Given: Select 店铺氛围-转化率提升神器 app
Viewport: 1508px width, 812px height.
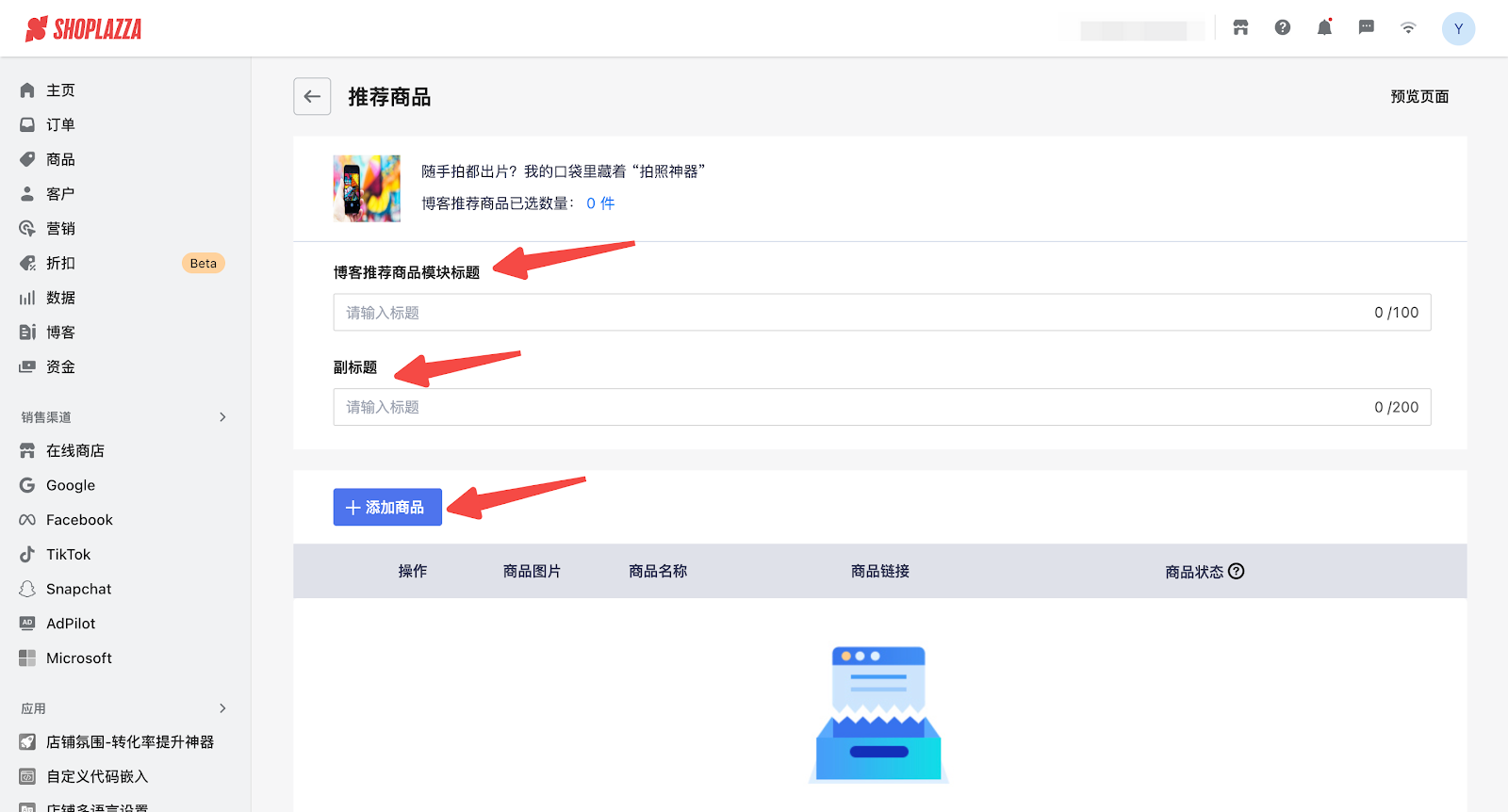Looking at the screenshot, I should (x=129, y=742).
